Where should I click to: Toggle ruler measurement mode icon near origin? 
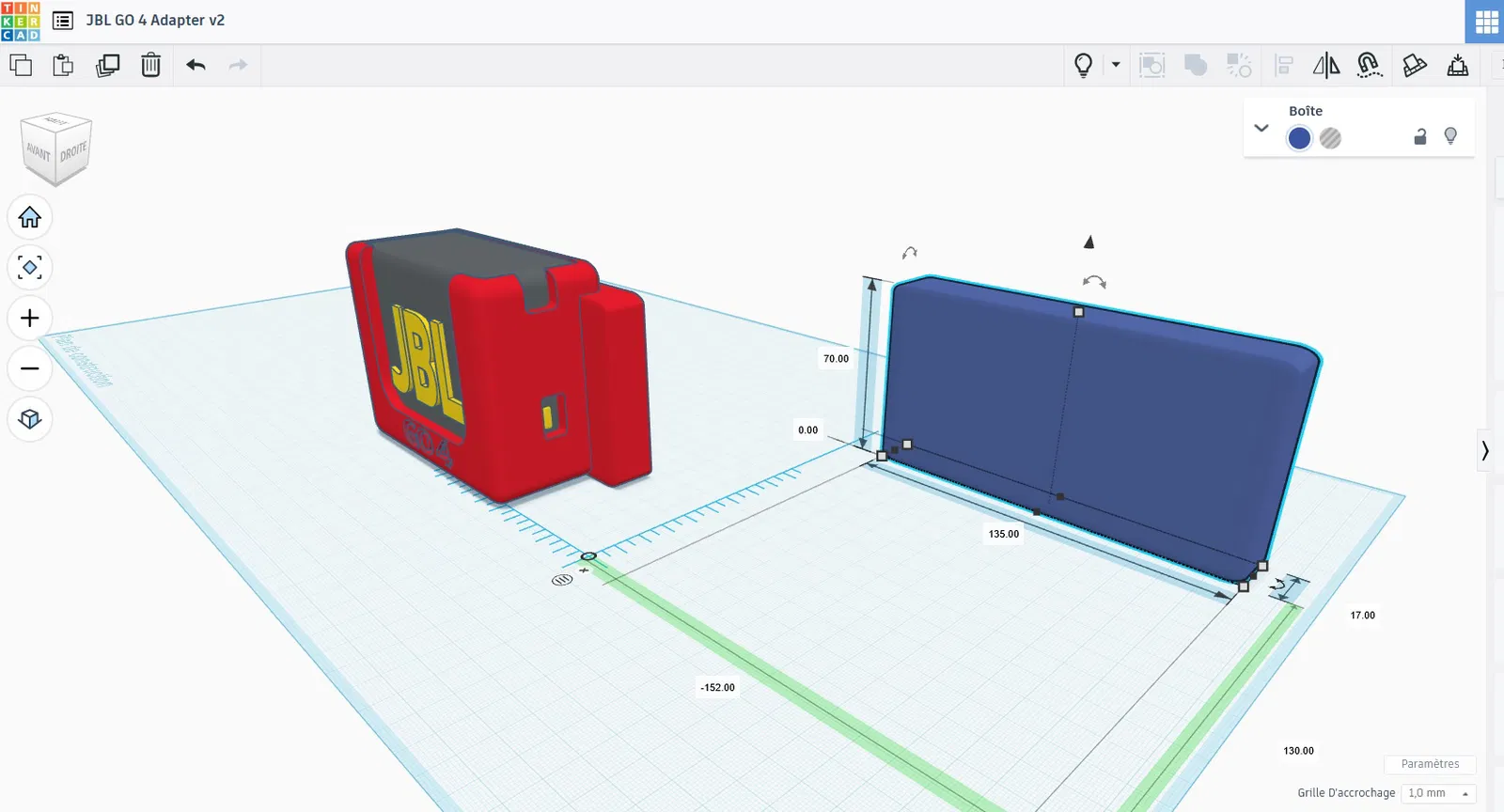pos(561,580)
